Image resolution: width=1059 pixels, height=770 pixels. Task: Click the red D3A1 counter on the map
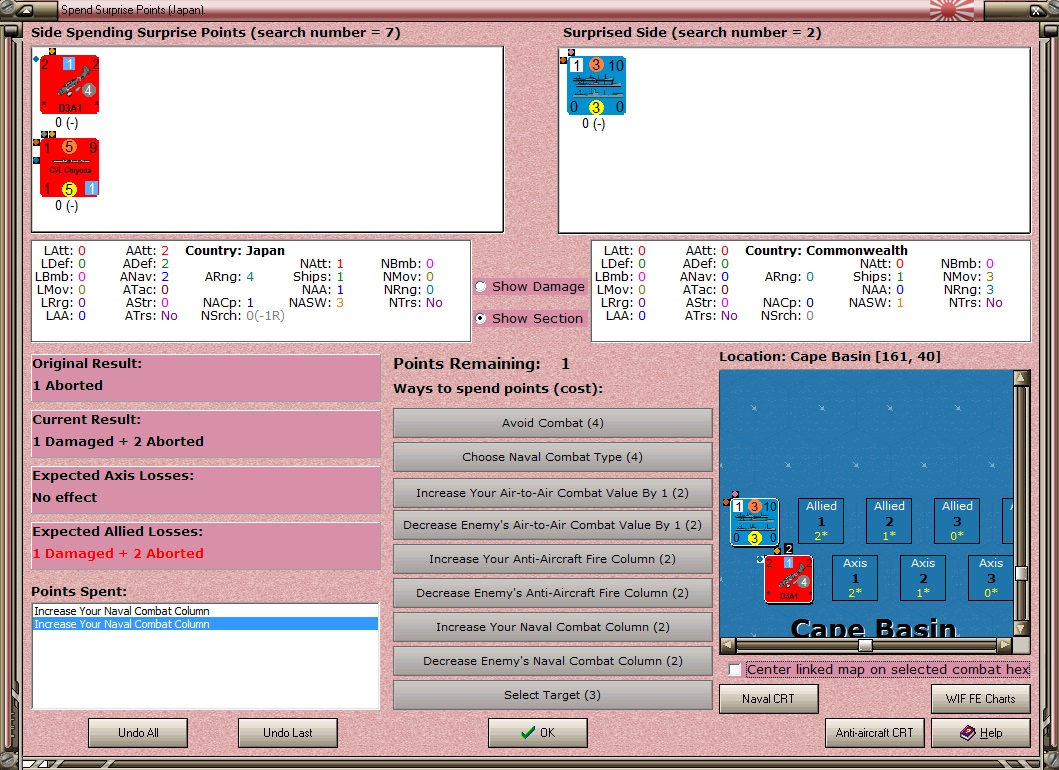pos(788,580)
